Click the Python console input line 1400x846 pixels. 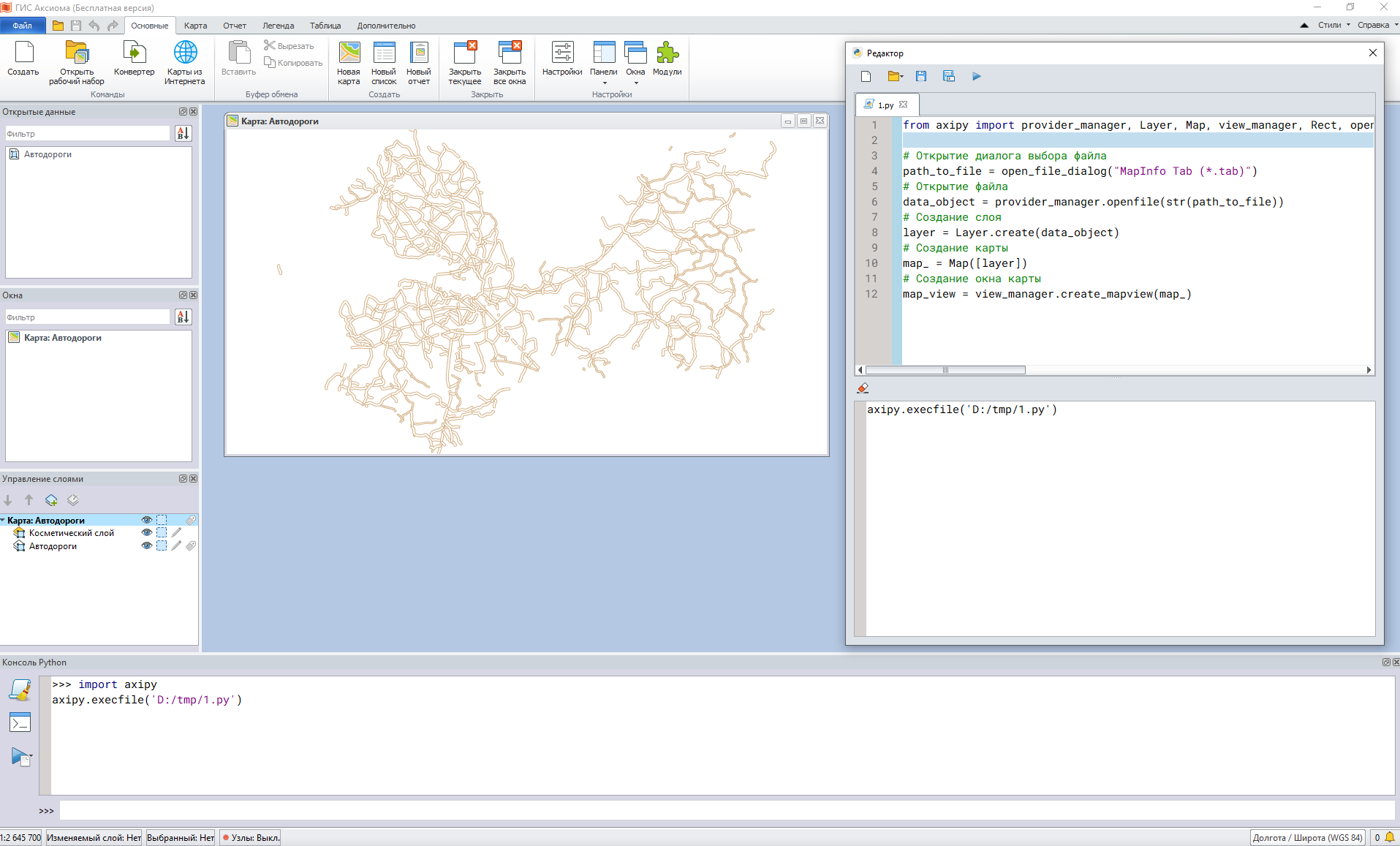coord(727,810)
